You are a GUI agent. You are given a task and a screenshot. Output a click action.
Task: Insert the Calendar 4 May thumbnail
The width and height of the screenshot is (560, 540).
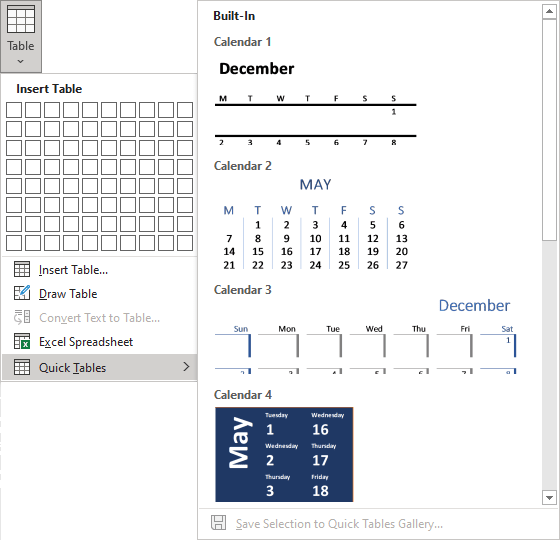284,454
